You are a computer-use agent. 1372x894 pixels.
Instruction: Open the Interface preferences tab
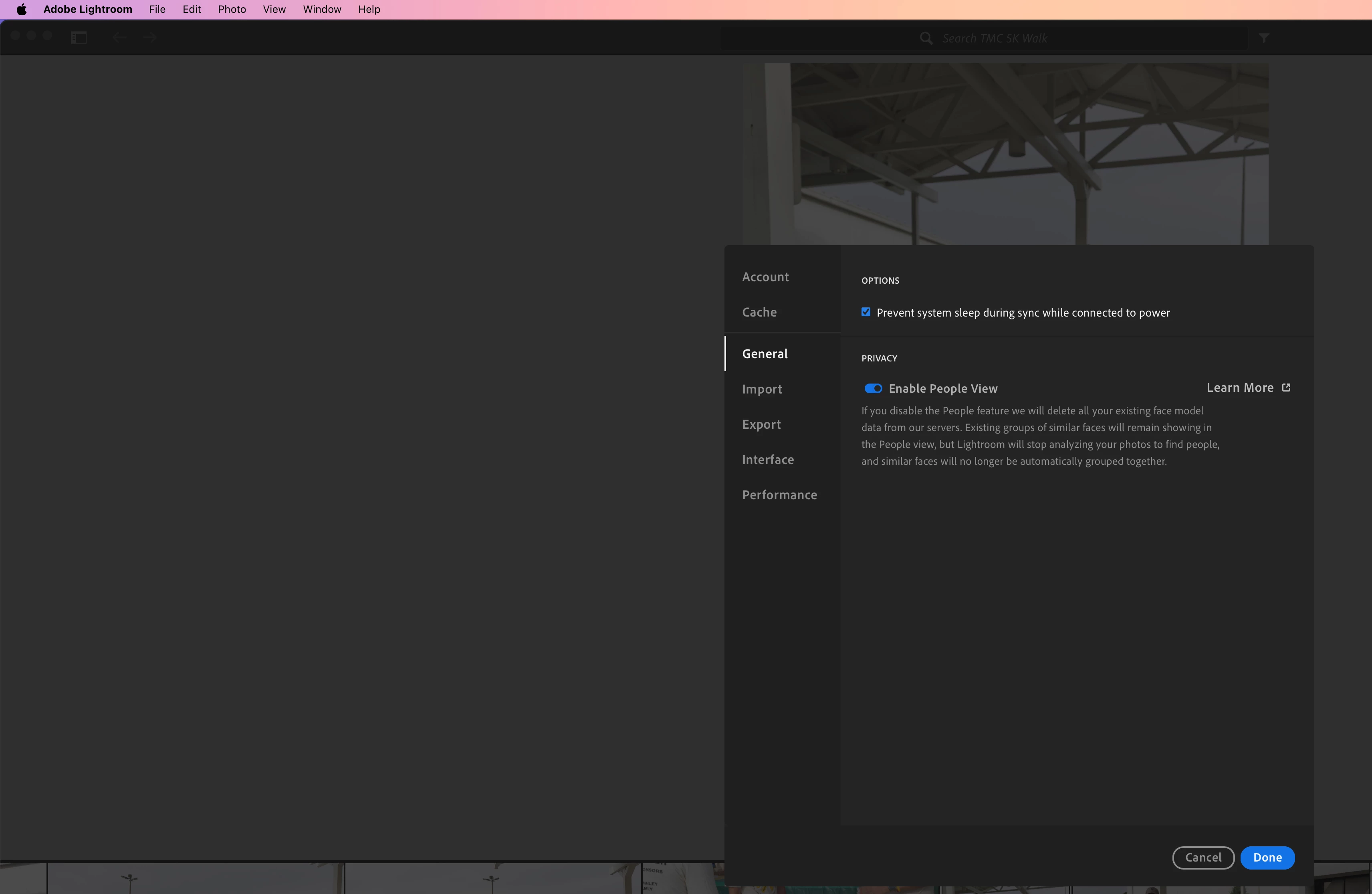(768, 459)
